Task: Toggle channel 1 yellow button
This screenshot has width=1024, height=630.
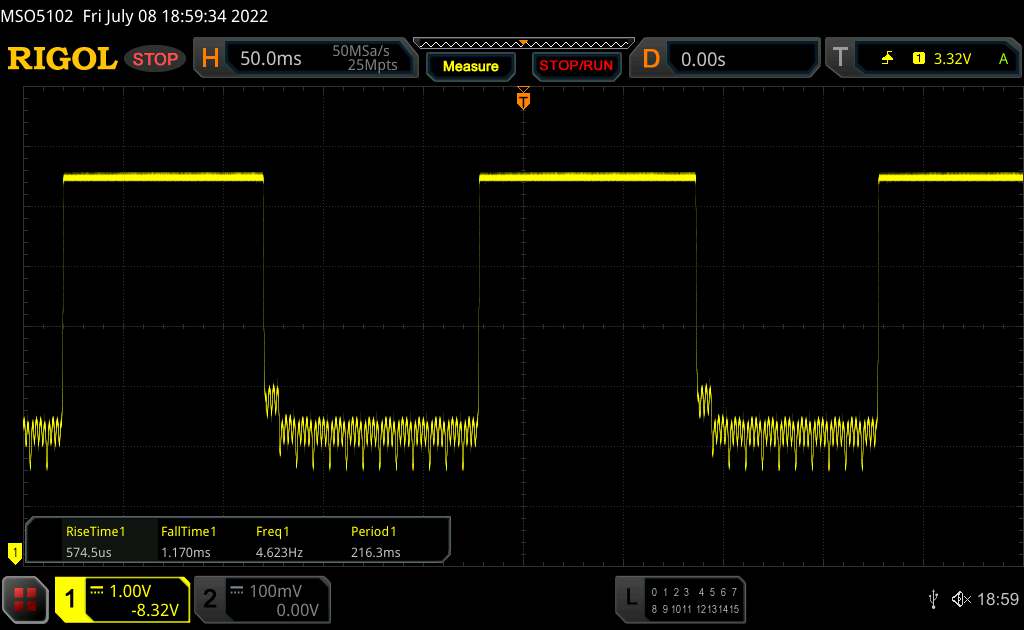Action: tap(70, 599)
